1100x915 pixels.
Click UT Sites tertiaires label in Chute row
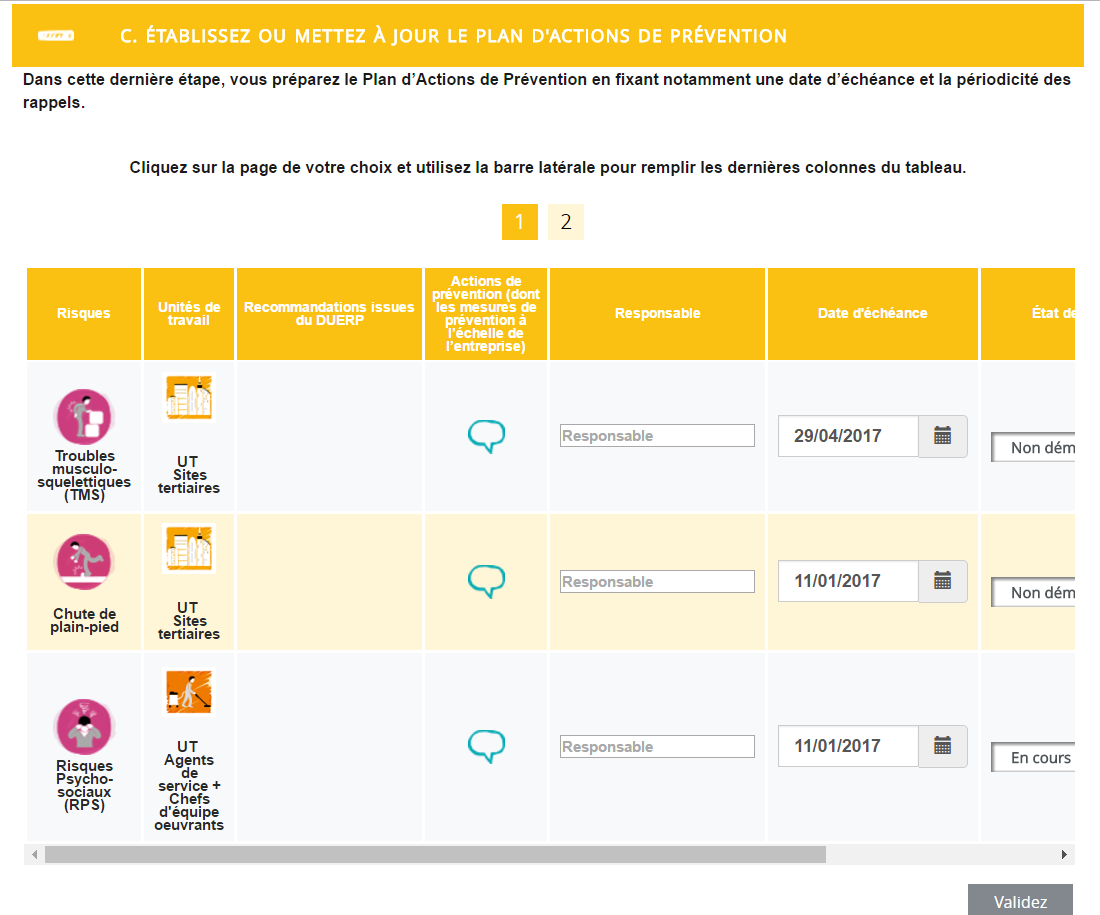pyautogui.click(x=189, y=620)
